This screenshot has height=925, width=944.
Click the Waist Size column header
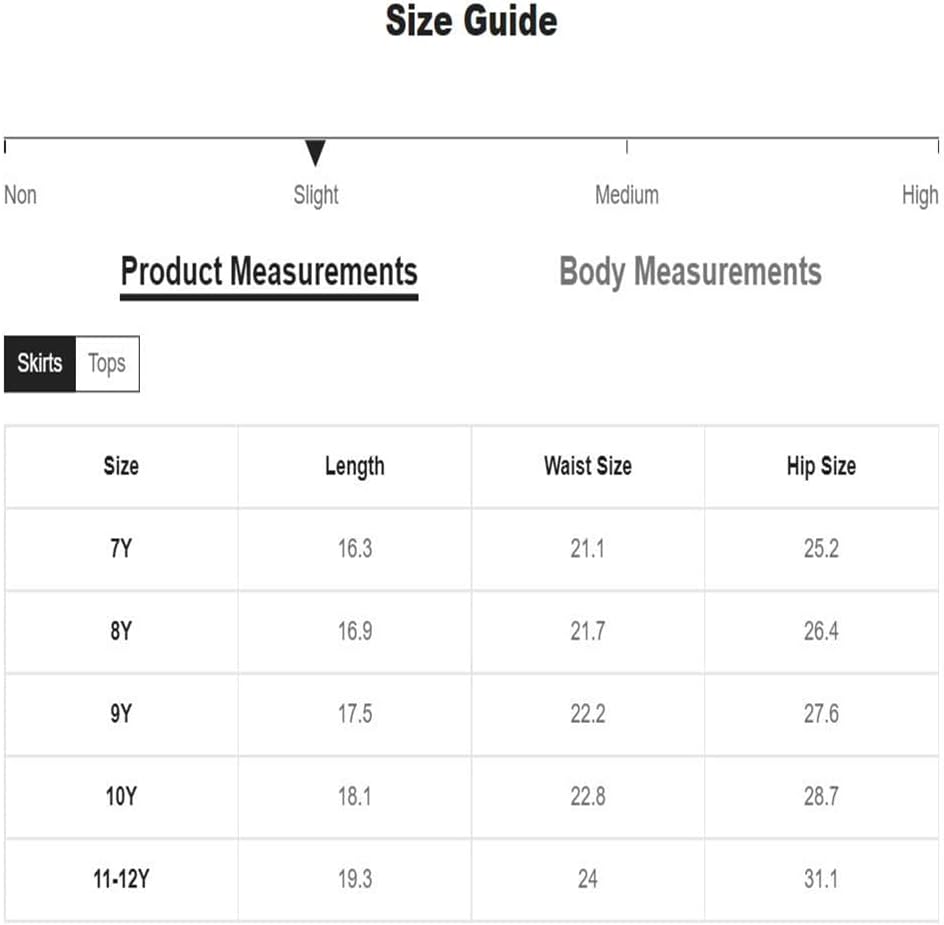click(587, 466)
